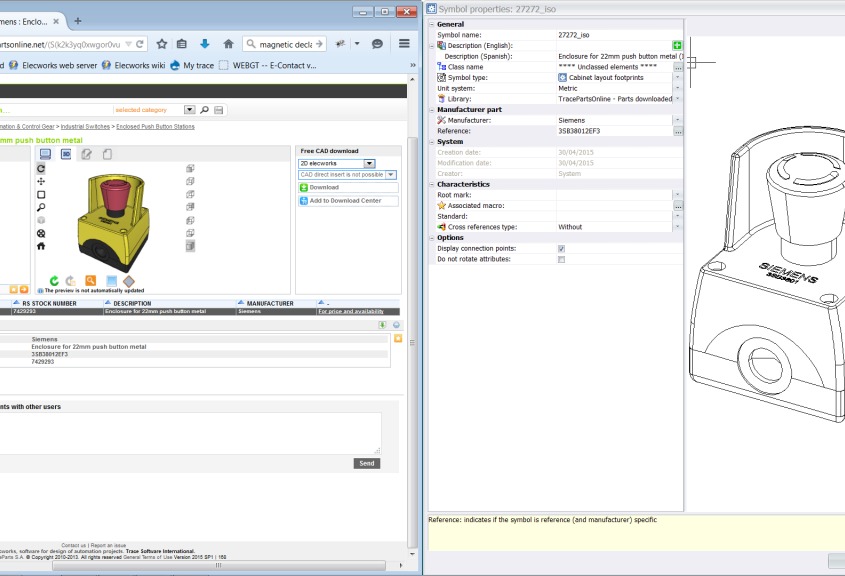
Task: Click the Download button
Action: (348, 188)
